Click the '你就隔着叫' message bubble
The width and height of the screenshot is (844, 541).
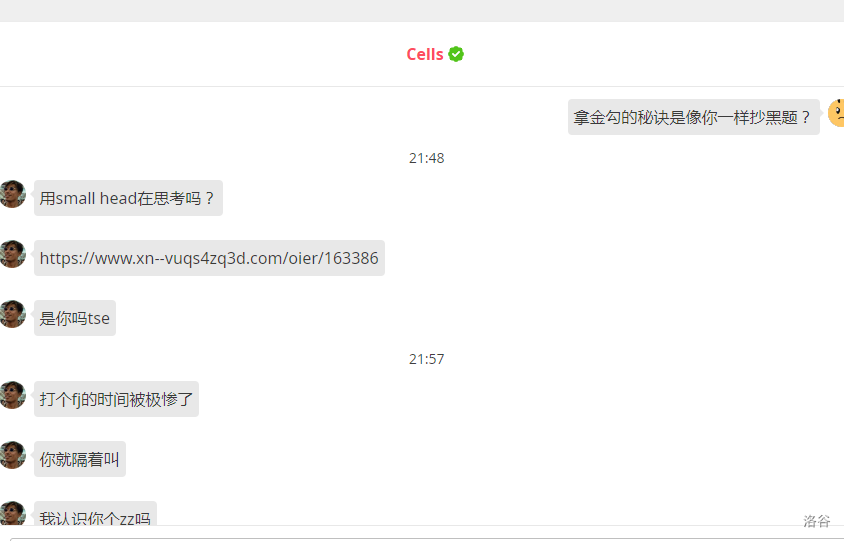coord(80,459)
